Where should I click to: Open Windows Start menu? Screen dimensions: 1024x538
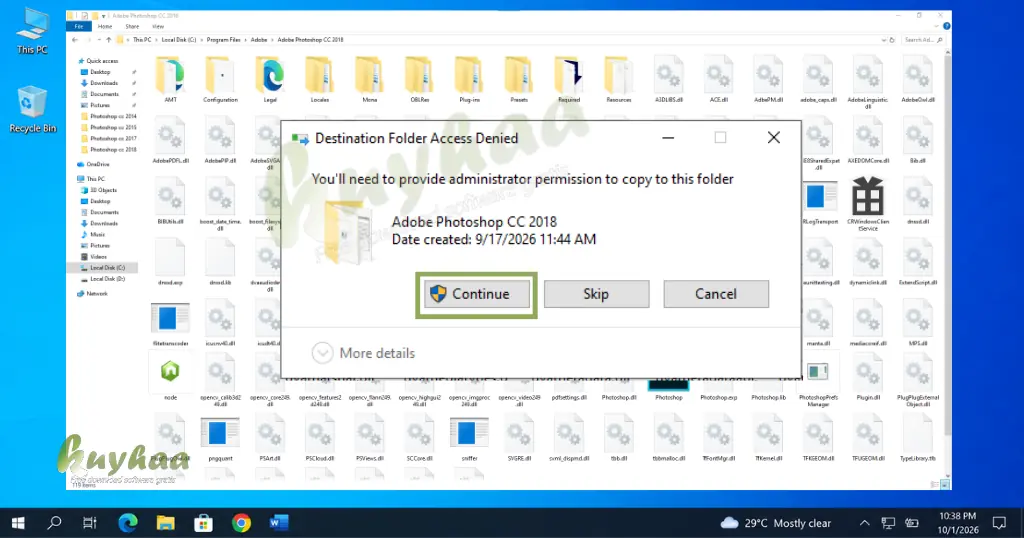18,523
